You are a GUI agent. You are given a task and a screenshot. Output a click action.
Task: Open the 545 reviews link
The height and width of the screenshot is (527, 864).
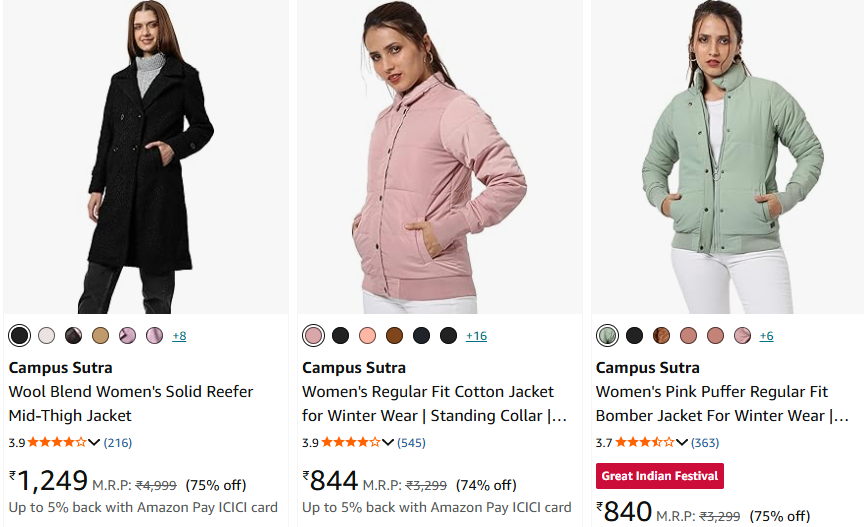coord(411,442)
